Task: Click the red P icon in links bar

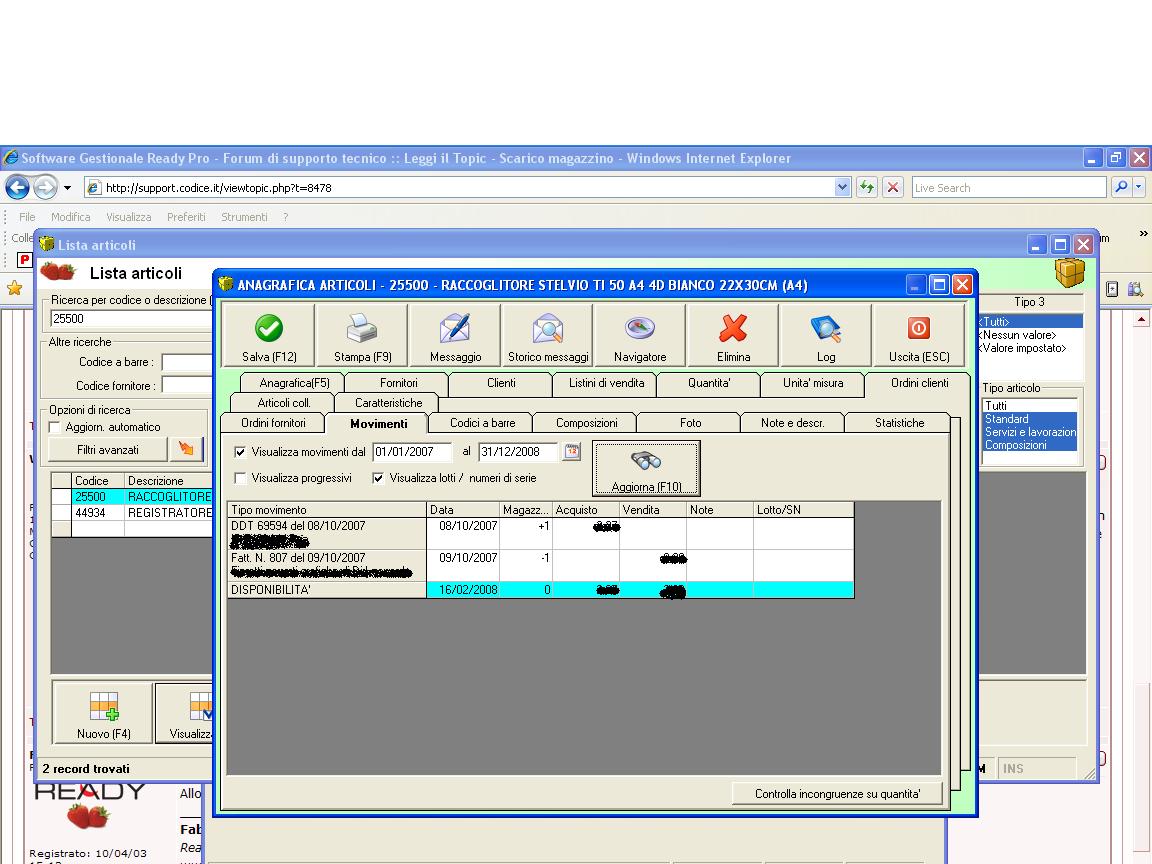Action: tap(24, 259)
